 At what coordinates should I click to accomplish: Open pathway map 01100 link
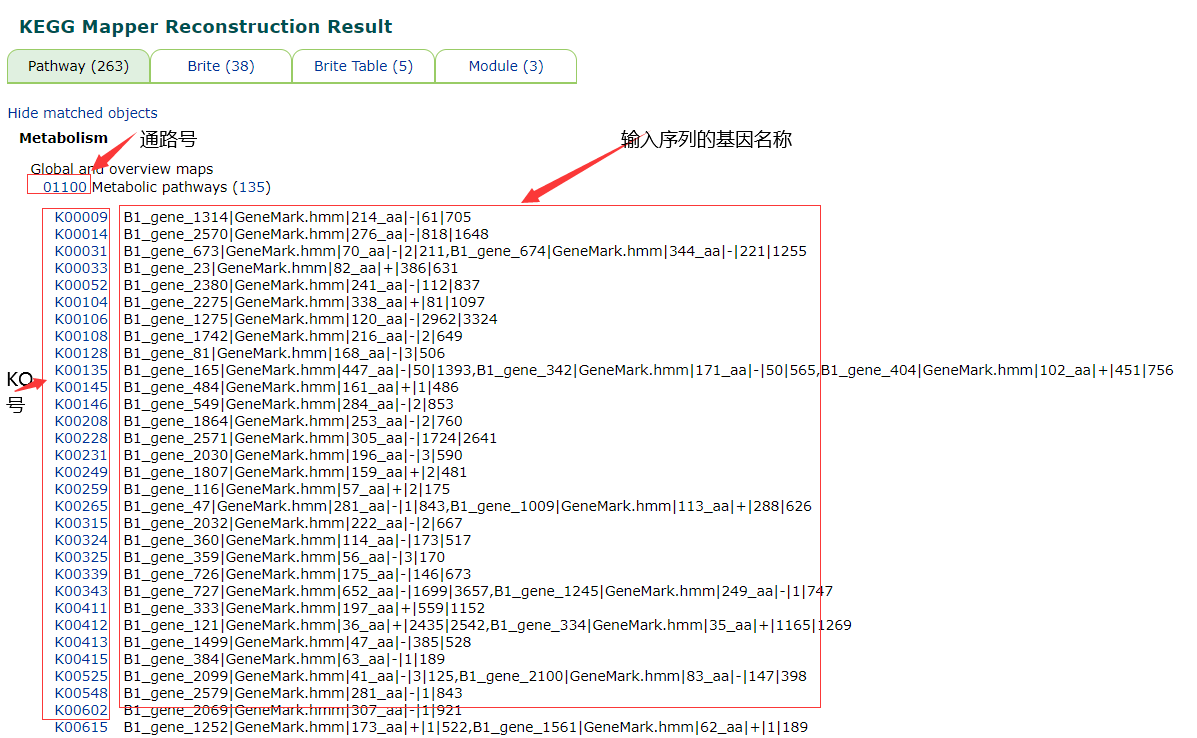pos(65,187)
